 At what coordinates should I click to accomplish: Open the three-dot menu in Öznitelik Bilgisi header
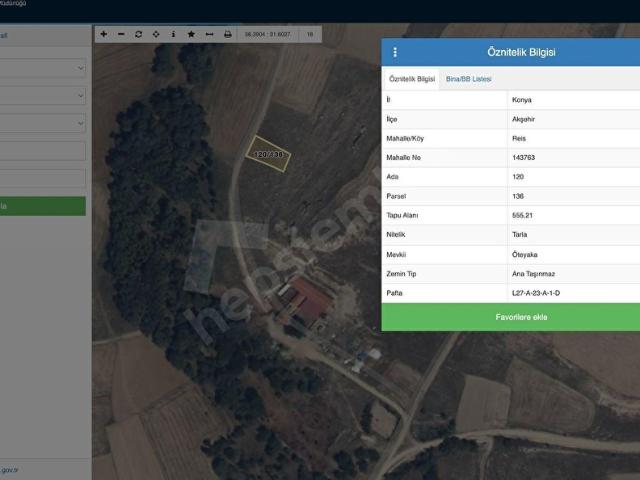click(x=395, y=52)
